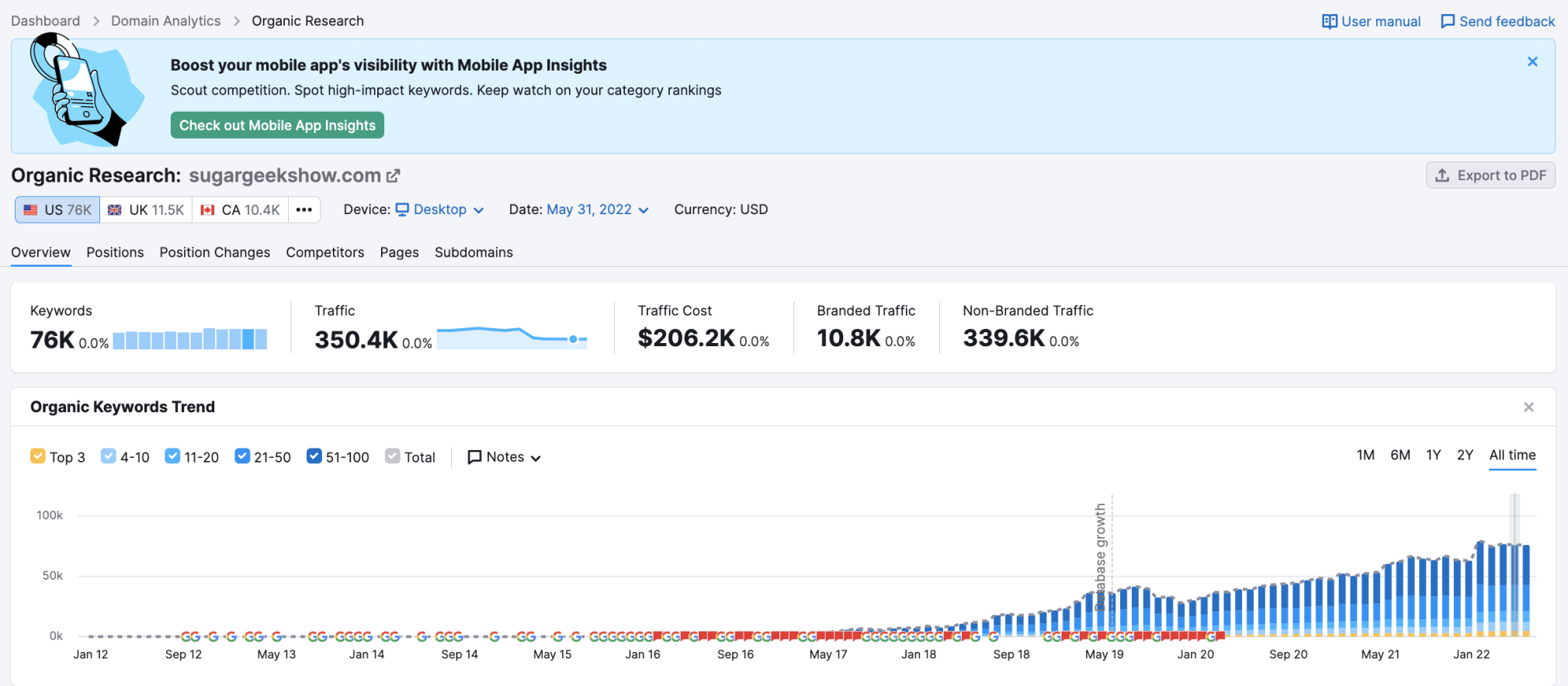The image size is (1568, 686).
Task: Open more databases ellipsis menu
Action: pos(304,210)
